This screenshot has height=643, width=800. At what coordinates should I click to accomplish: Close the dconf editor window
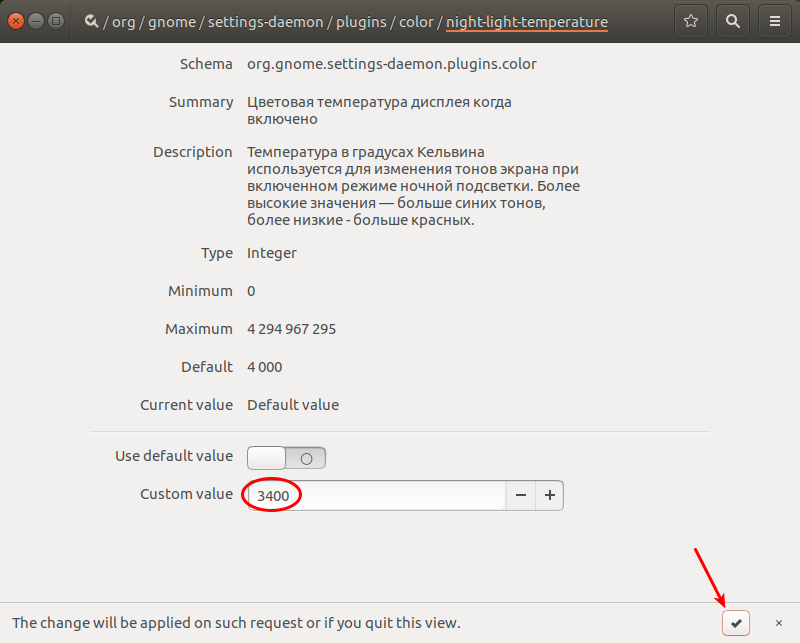click(x=16, y=21)
